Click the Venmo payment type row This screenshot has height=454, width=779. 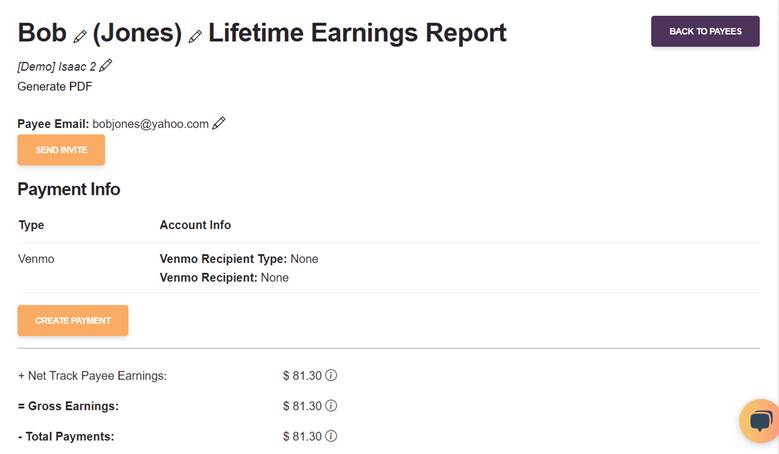389,268
